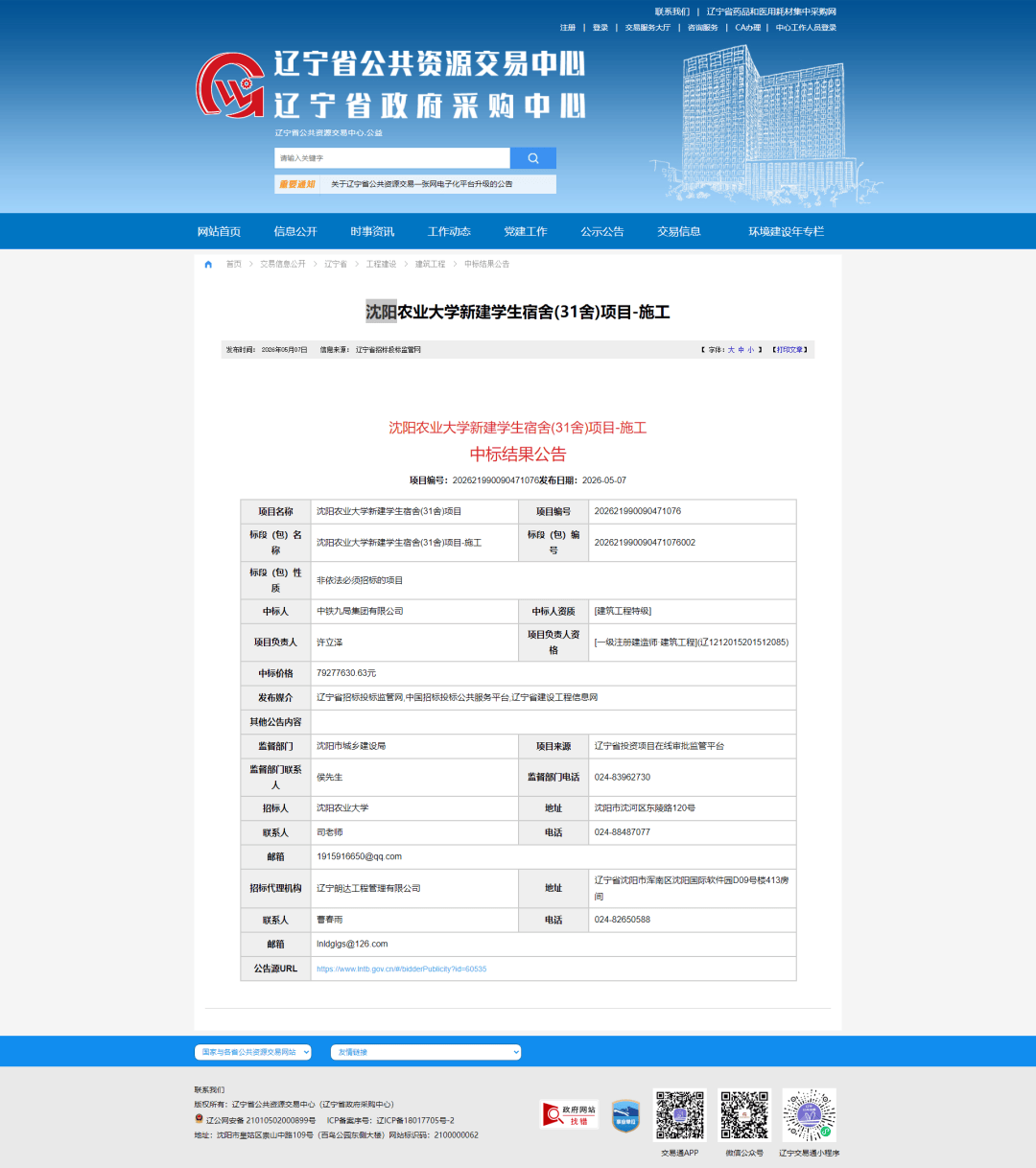Open 国家与各省公共资源交易网站 dropdown
The height and width of the screenshot is (1168, 1036).
[253, 1052]
